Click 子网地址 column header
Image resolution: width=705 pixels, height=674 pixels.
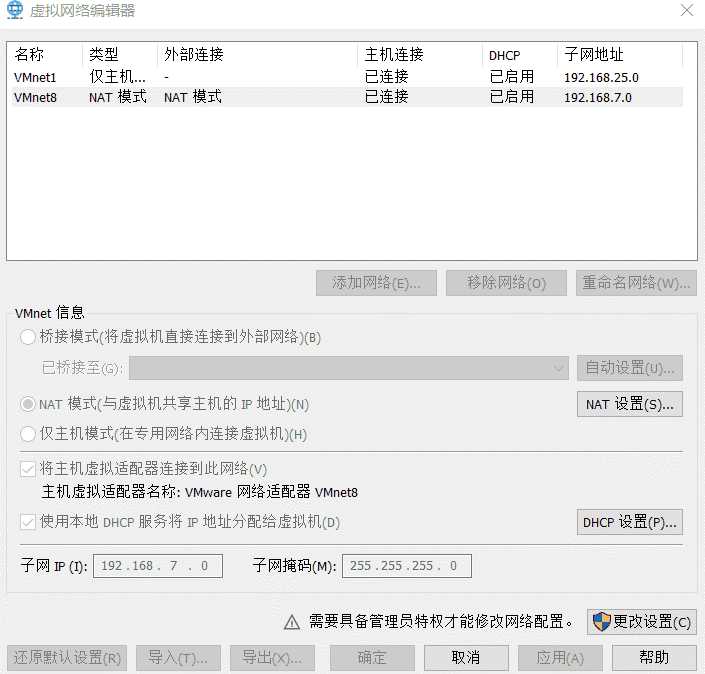pos(594,54)
